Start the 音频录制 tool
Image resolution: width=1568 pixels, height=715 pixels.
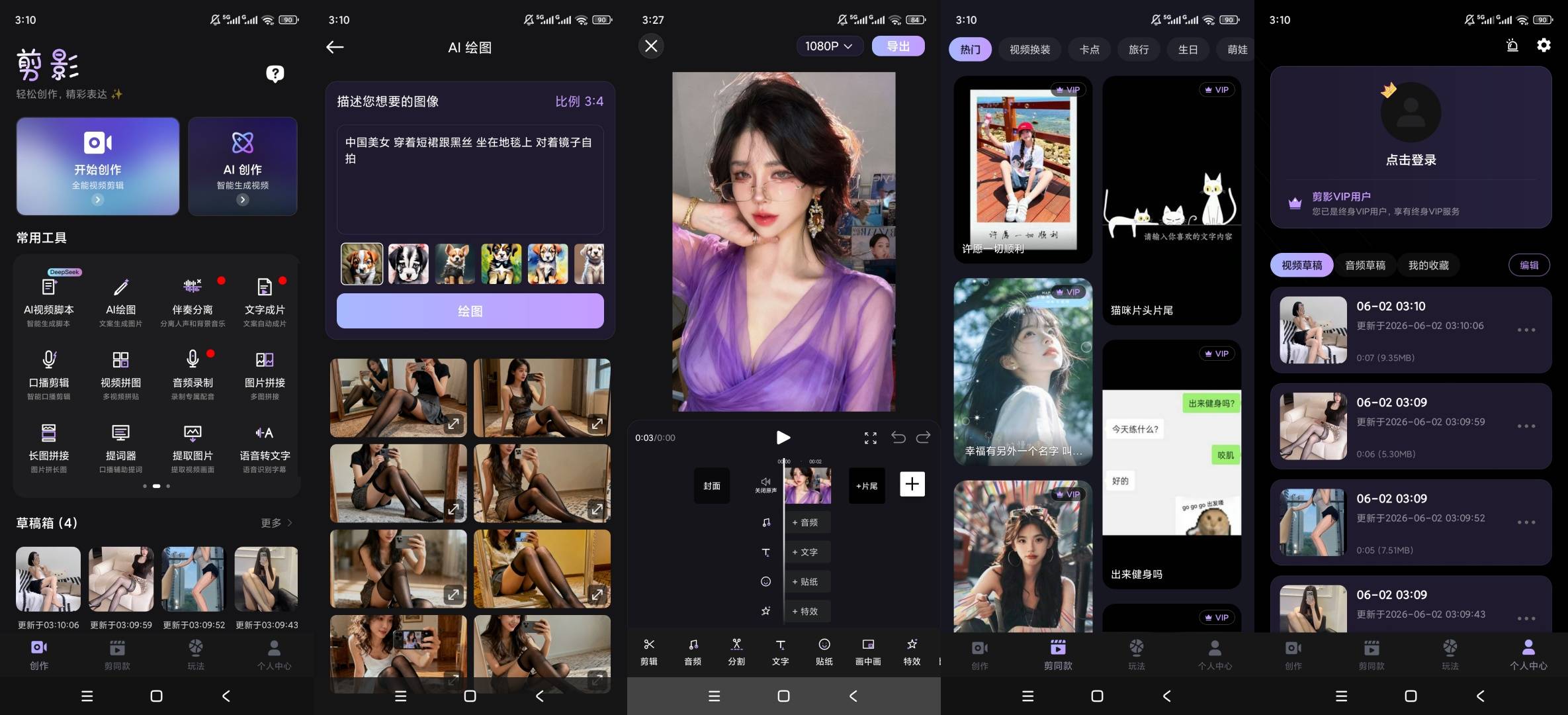point(193,375)
